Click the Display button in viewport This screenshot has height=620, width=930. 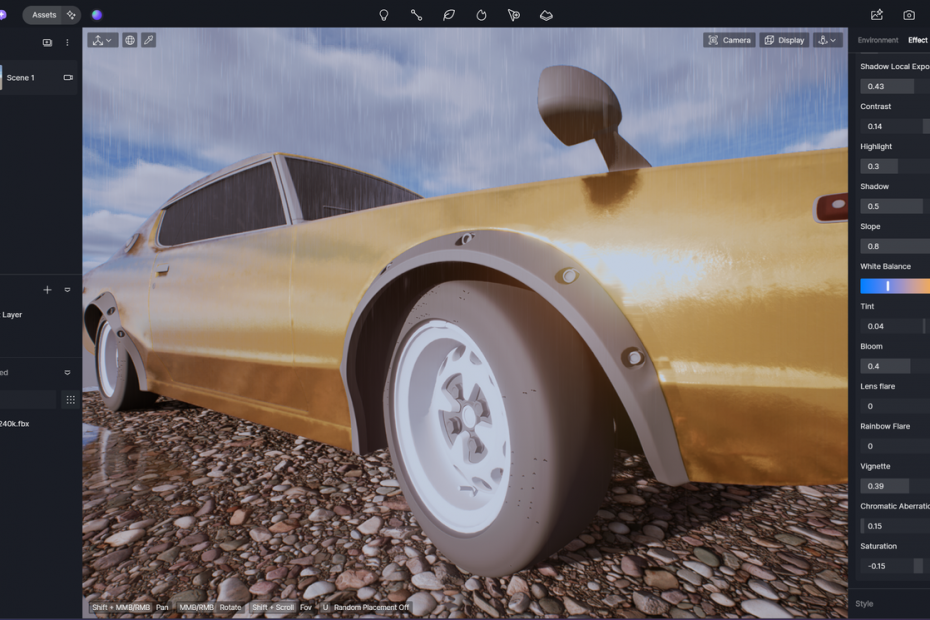click(784, 40)
